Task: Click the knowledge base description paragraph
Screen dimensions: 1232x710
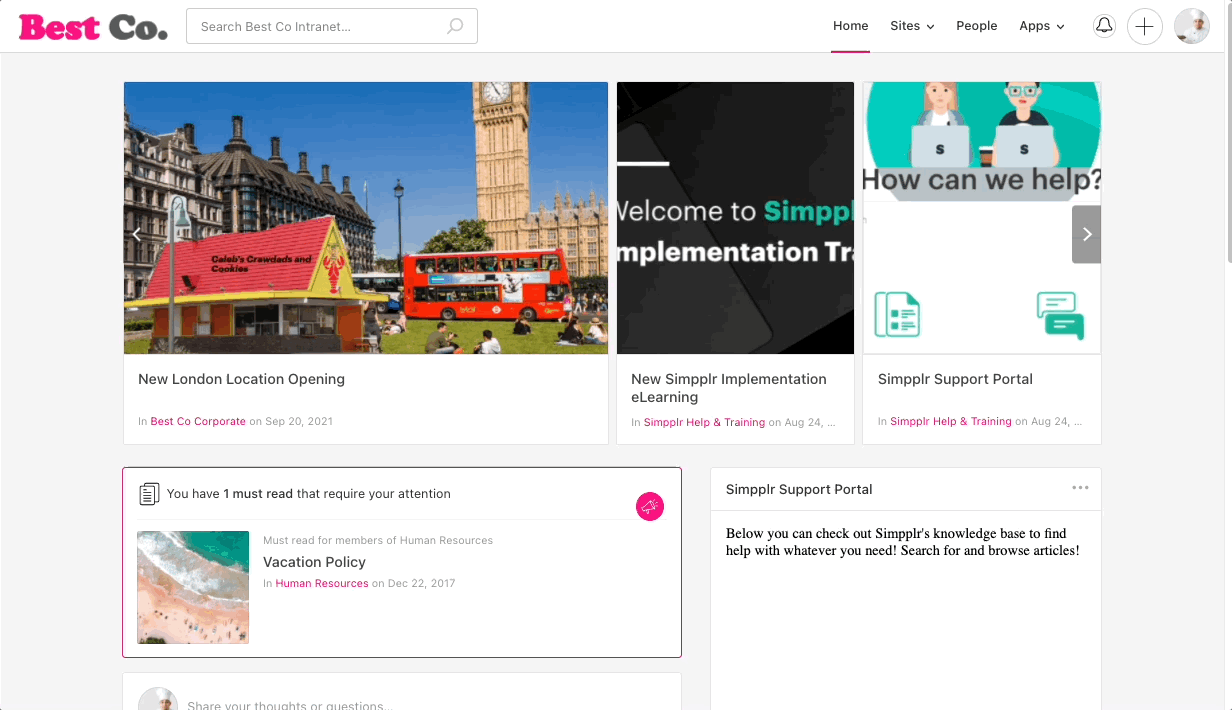Action: (903, 542)
